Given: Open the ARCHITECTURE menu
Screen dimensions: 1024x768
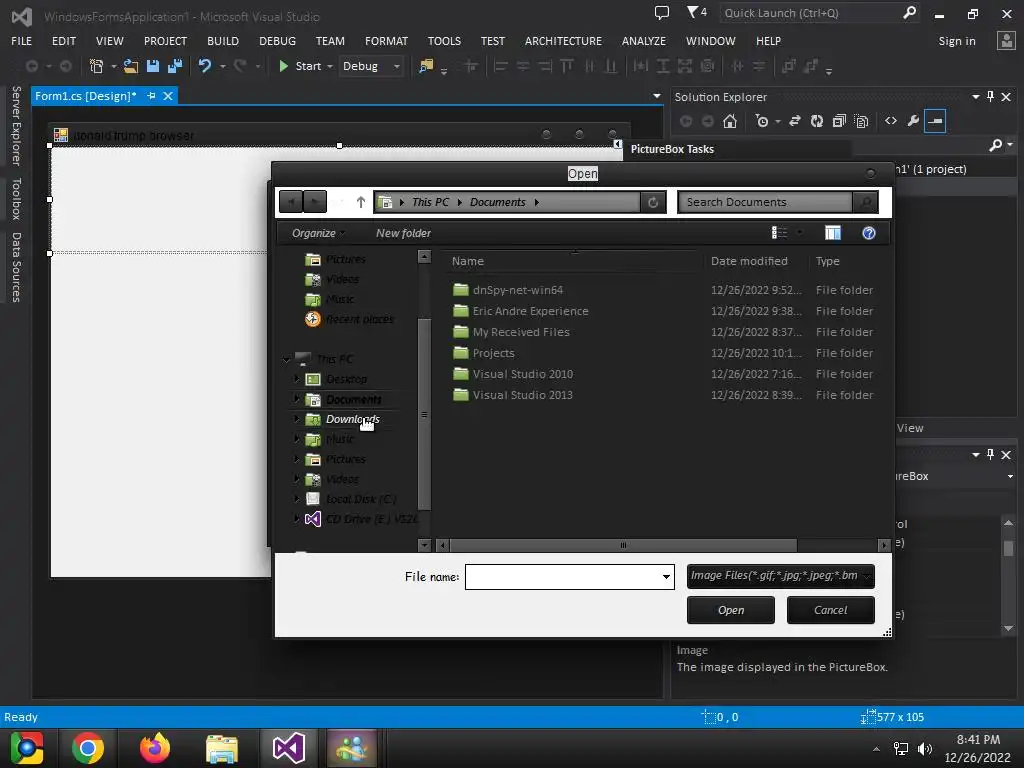Looking at the screenshot, I should coord(563,41).
